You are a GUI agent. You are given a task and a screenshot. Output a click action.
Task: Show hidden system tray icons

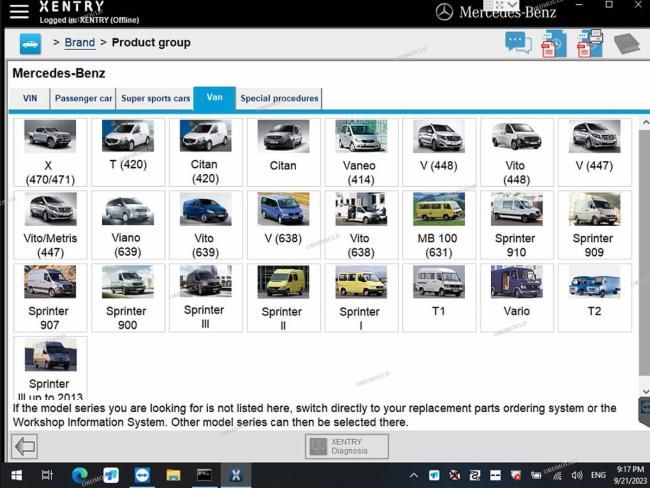click(x=416, y=475)
